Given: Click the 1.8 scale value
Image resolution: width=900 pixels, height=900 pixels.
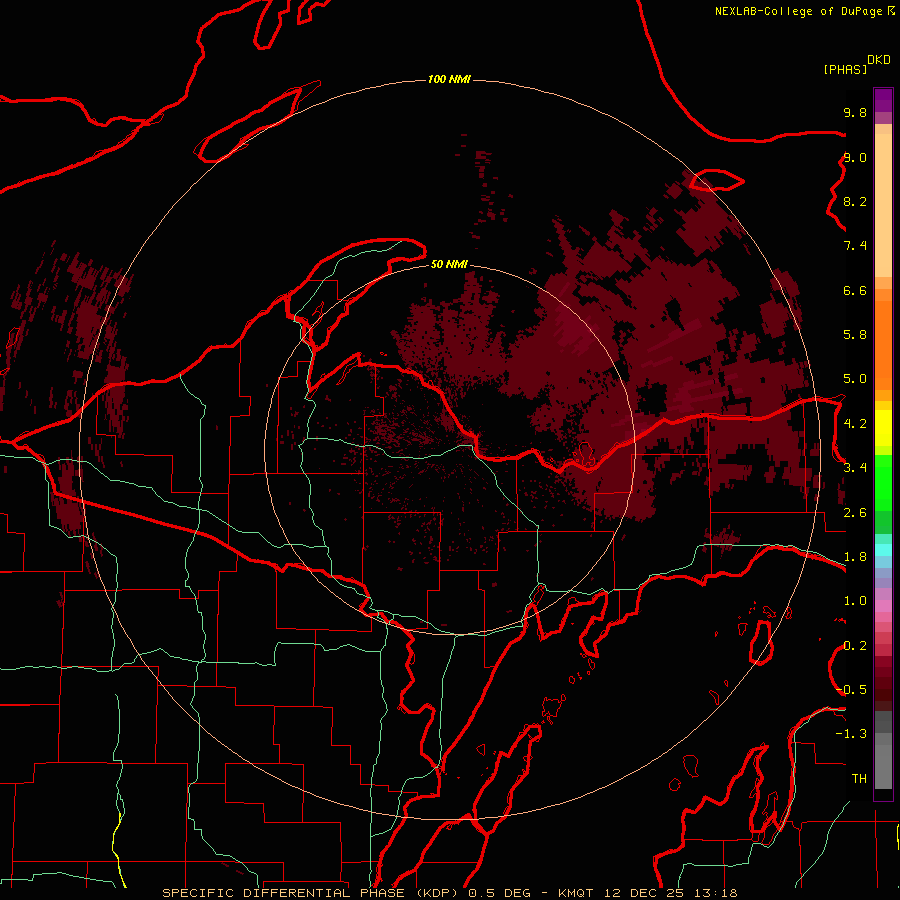Looking at the screenshot, I should pos(855,557).
